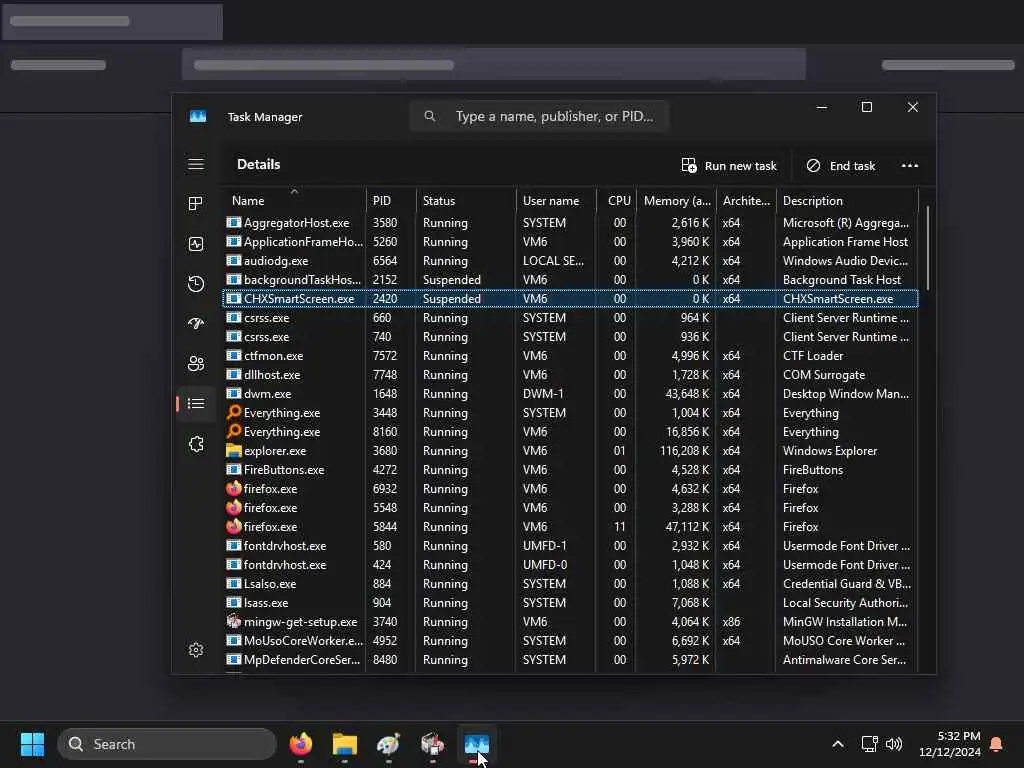1024x768 pixels.
Task: Select the Lsalso.exe process
Action: tap(571, 583)
